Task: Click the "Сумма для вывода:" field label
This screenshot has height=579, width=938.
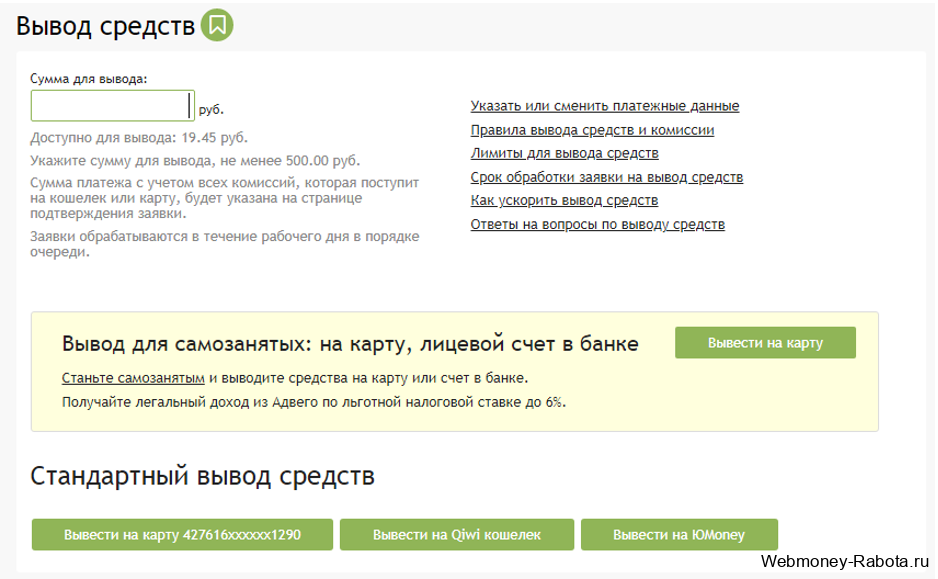Action: click(x=89, y=78)
